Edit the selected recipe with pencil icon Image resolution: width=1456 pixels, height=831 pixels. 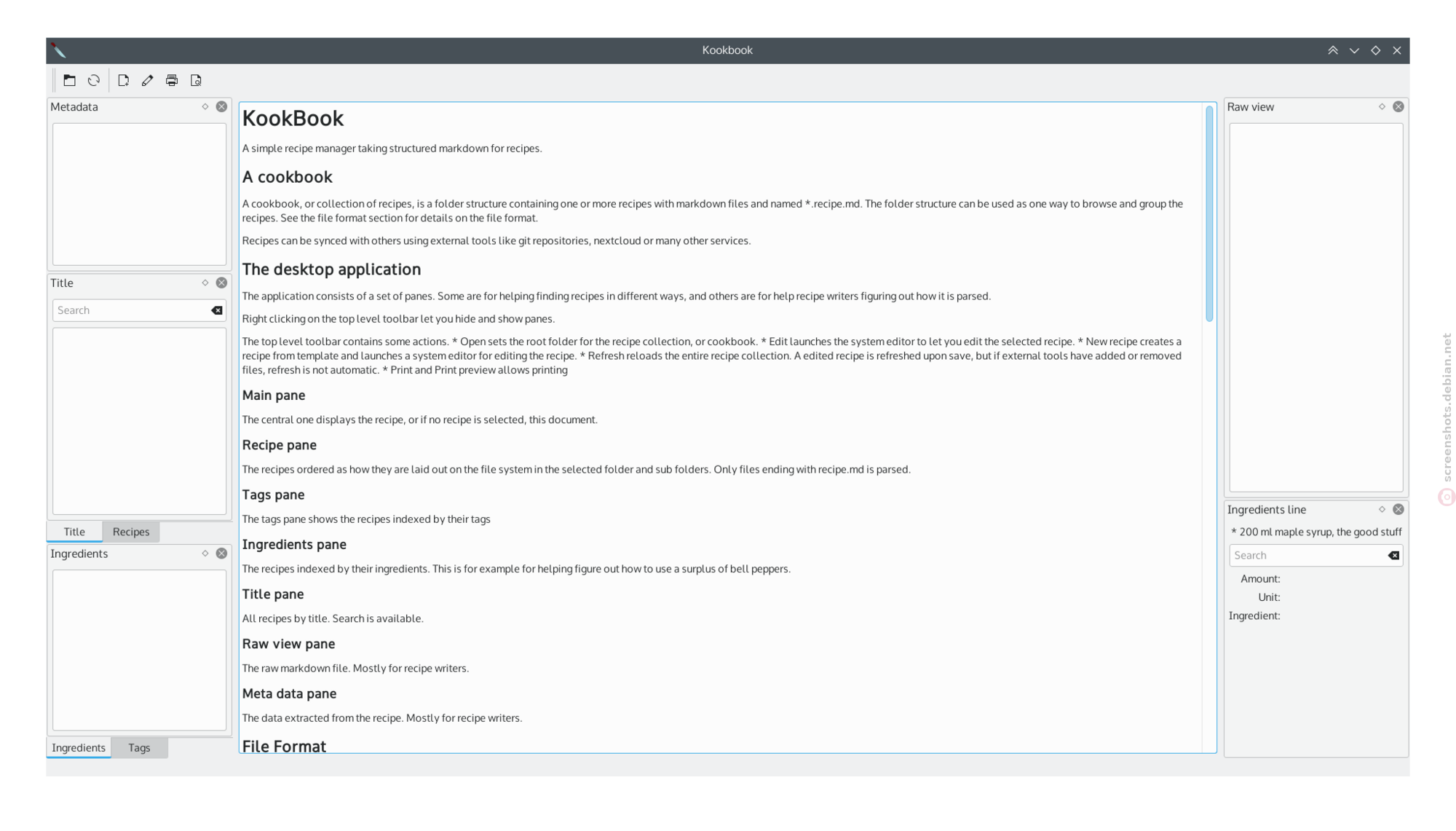pyautogui.click(x=148, y=80)
